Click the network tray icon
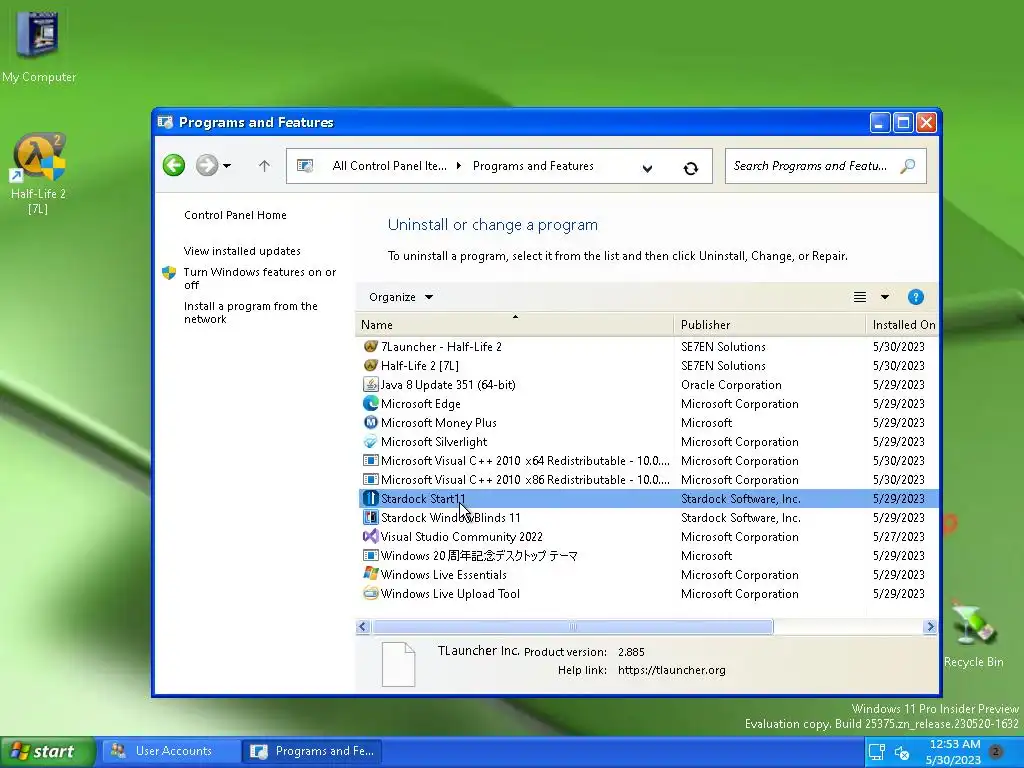The width and height of the screenshot is (1024, 768). [876, 752]
